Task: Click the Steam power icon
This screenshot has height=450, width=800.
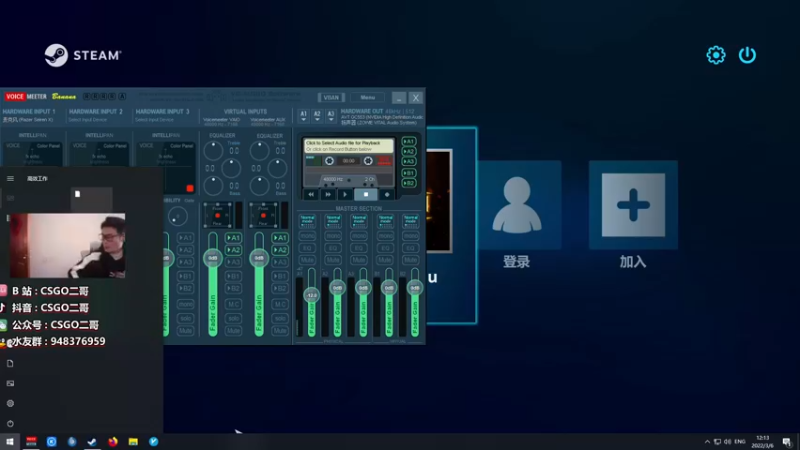Action: [747, 55]
